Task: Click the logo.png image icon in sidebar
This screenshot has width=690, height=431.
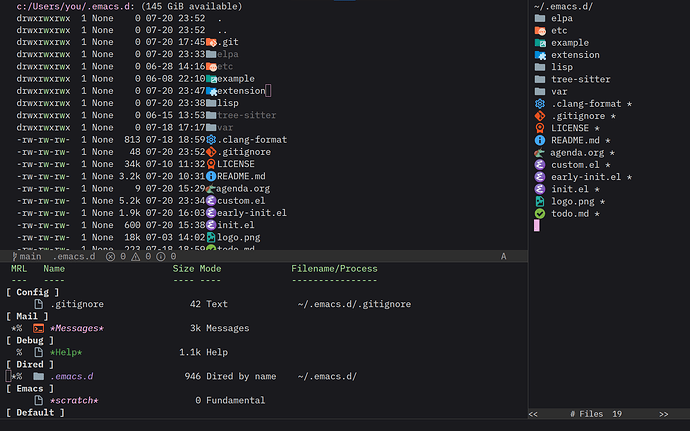Action: (x=540, y=201)
